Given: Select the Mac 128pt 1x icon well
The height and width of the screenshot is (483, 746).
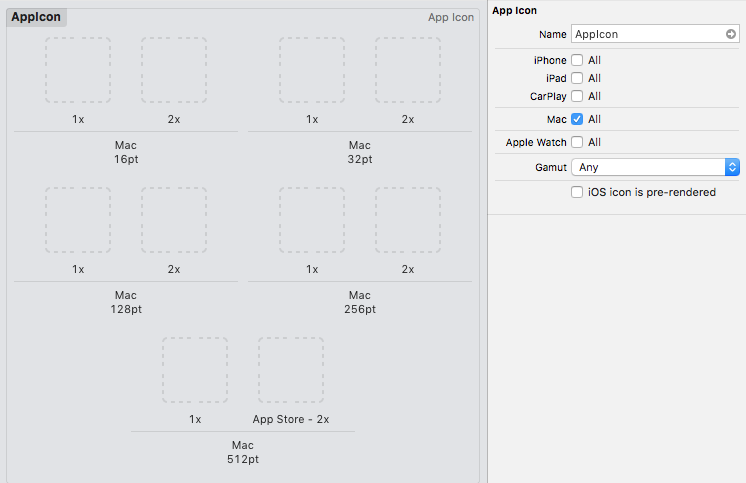Looking at the screenshot, I should pos(78,220).
